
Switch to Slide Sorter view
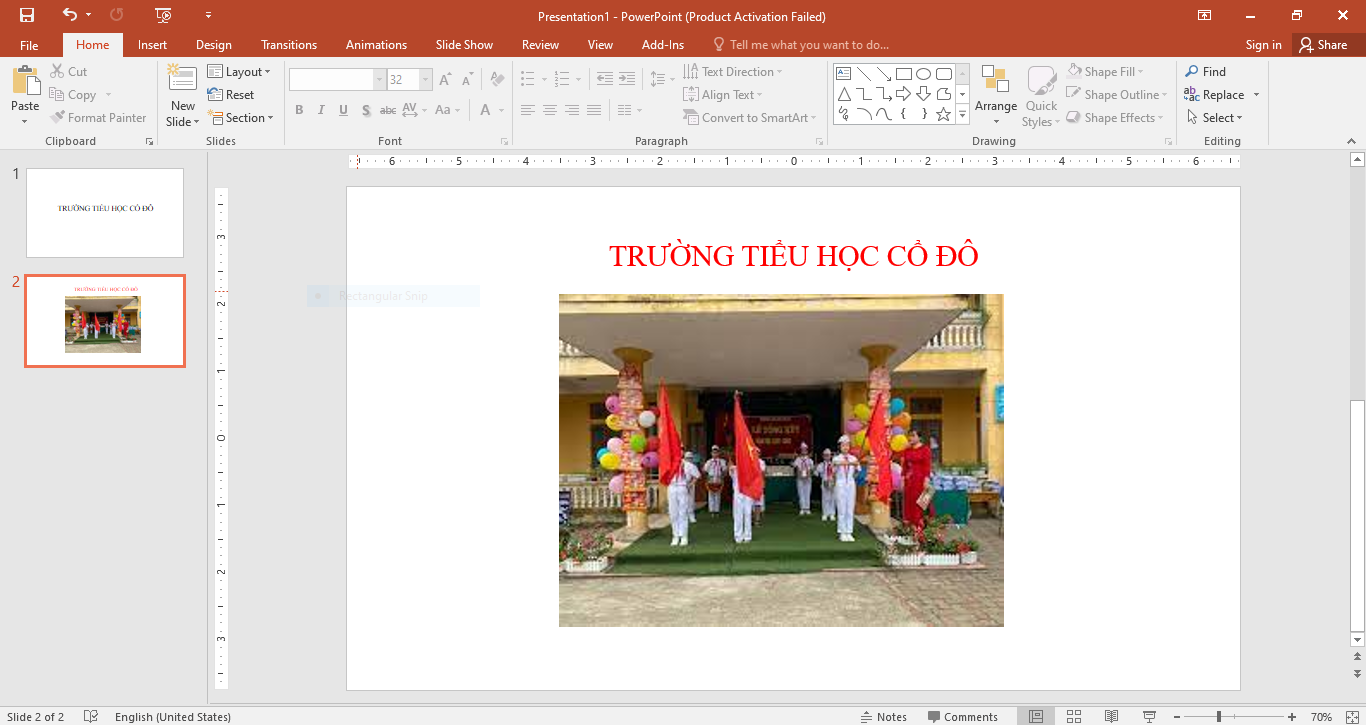click(x=1074, y=716)
